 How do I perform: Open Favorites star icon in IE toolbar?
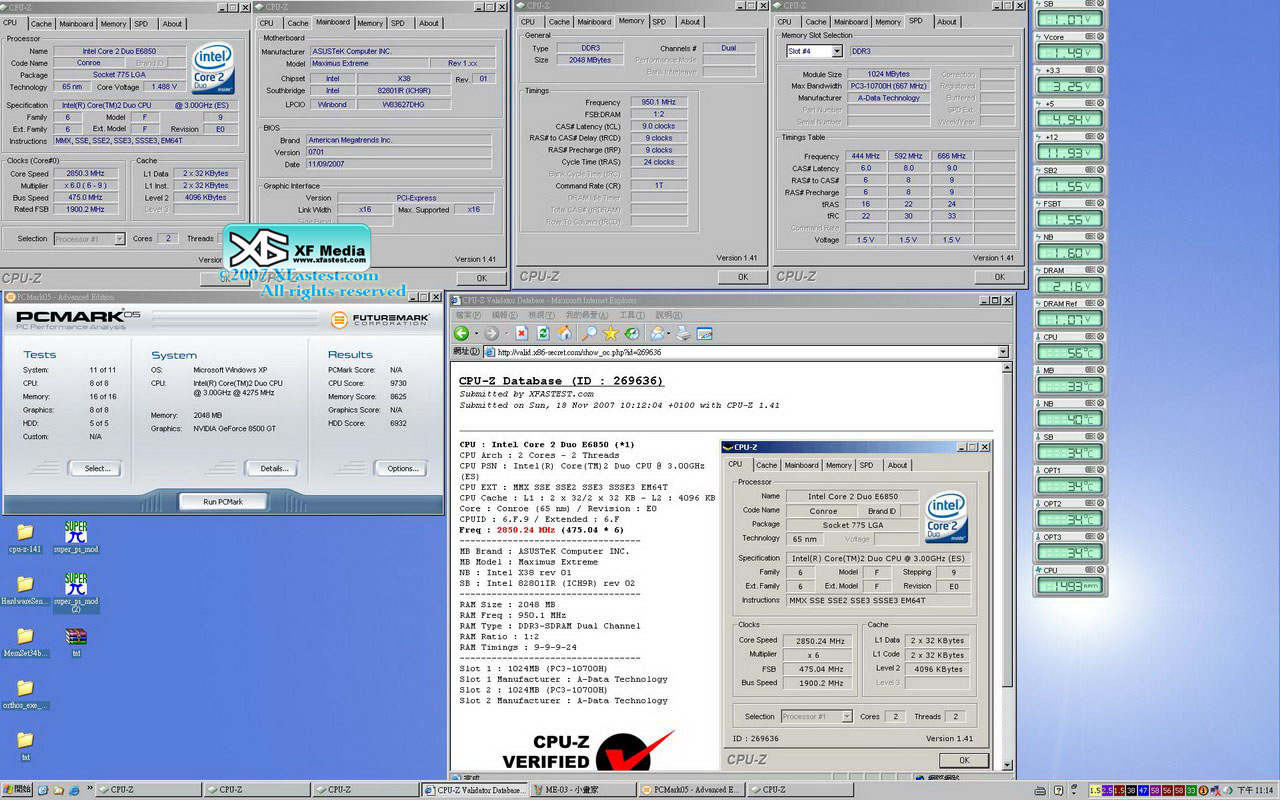611,333
